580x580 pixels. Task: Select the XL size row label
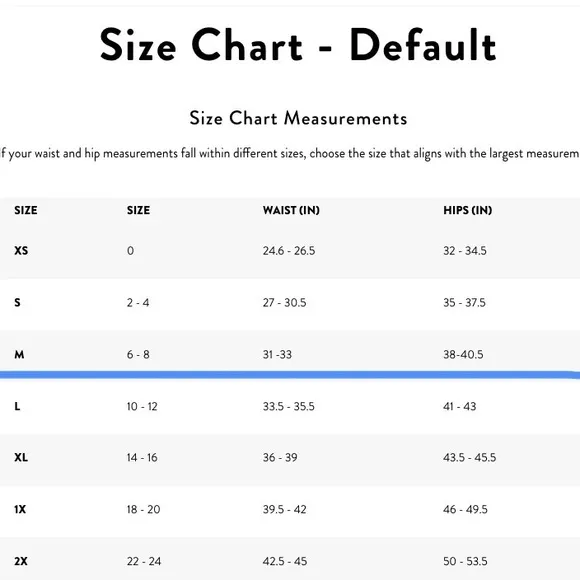21,458
